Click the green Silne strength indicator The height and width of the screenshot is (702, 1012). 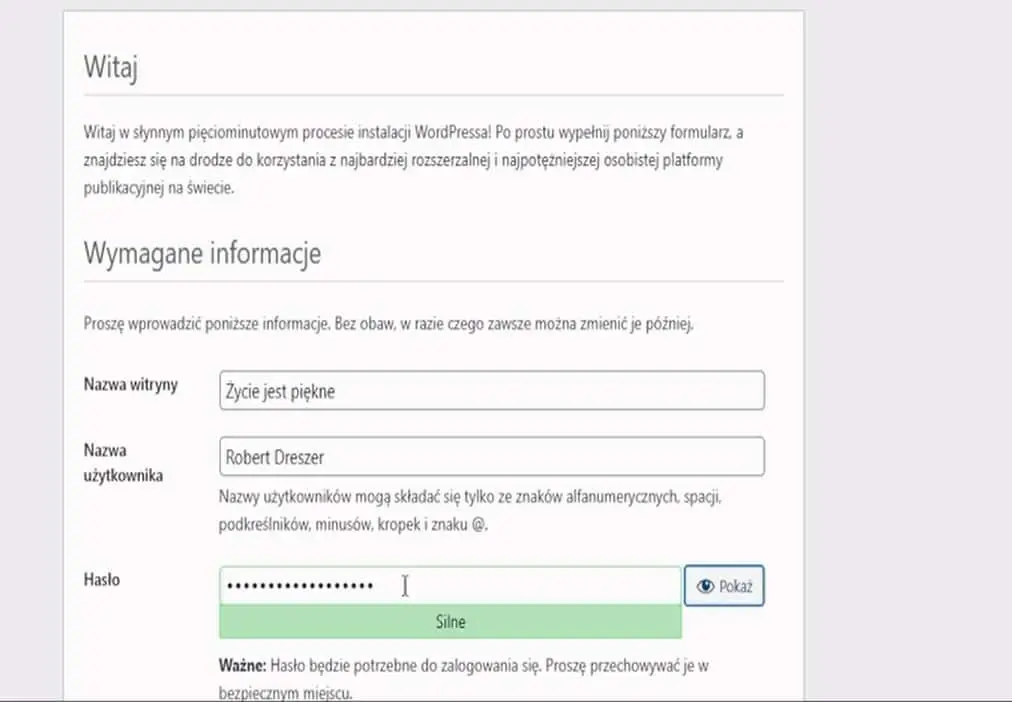(450, 622)
